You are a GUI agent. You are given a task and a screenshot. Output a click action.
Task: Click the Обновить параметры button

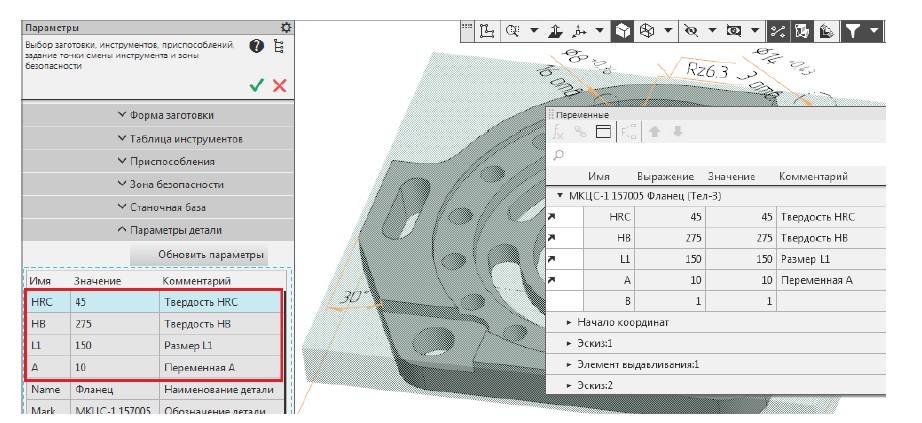tap(210, 254)
